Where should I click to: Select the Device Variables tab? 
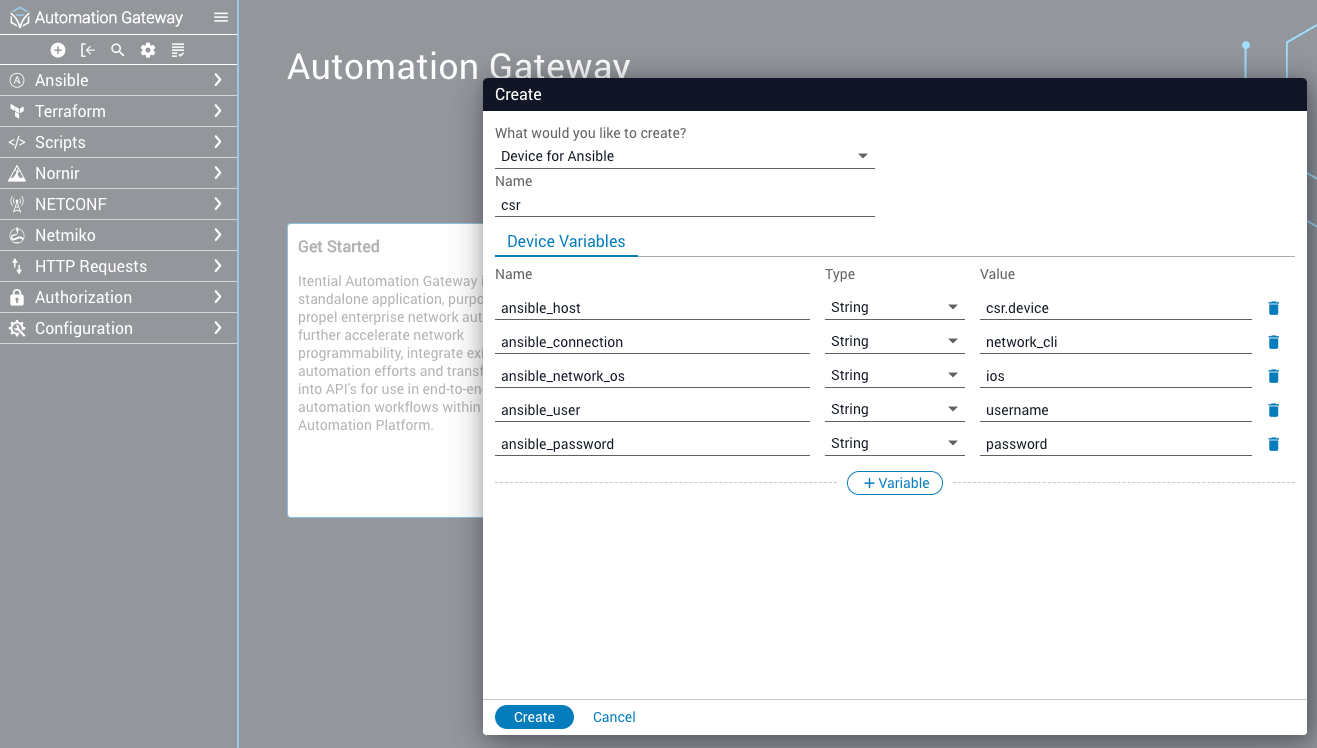(x=566, y=241)
